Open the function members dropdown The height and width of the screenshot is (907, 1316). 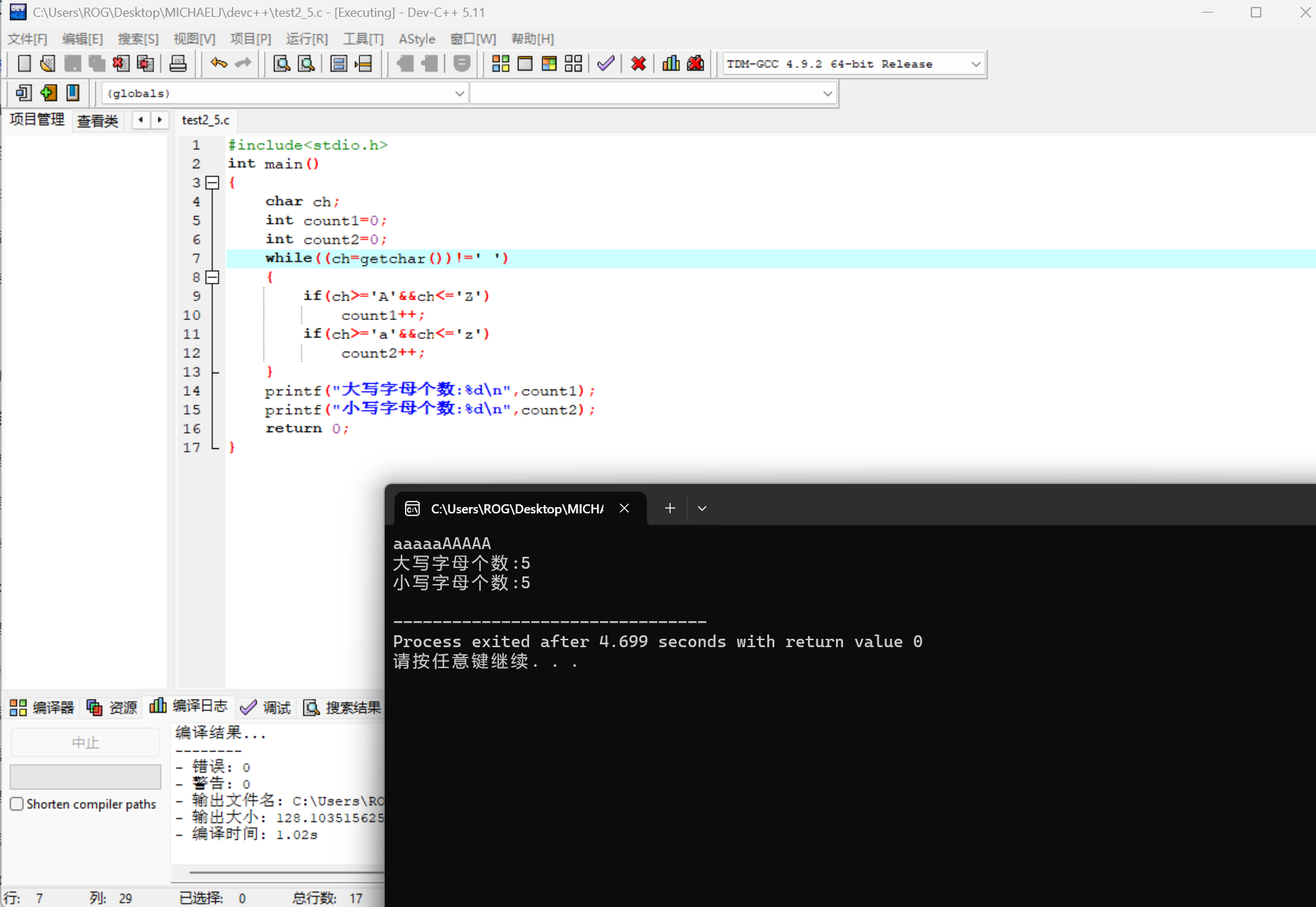coord(828,93)
